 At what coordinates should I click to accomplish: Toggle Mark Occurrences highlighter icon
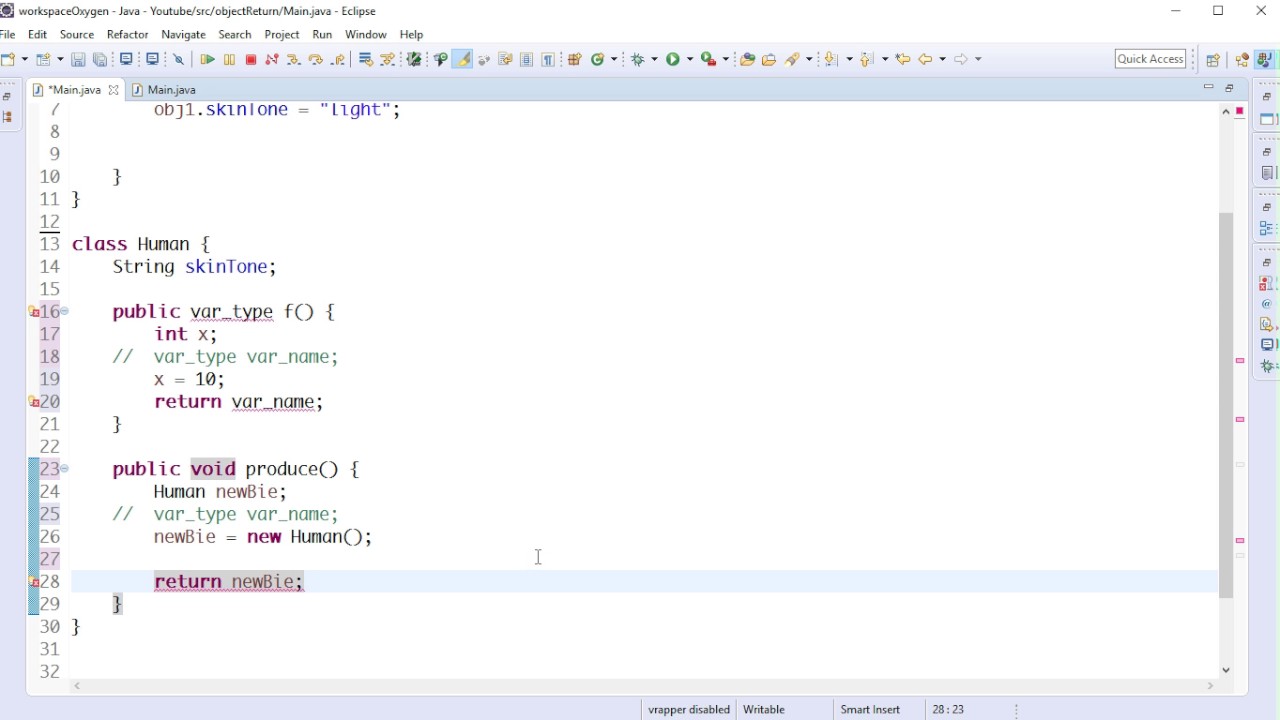[x=463, y=59]
